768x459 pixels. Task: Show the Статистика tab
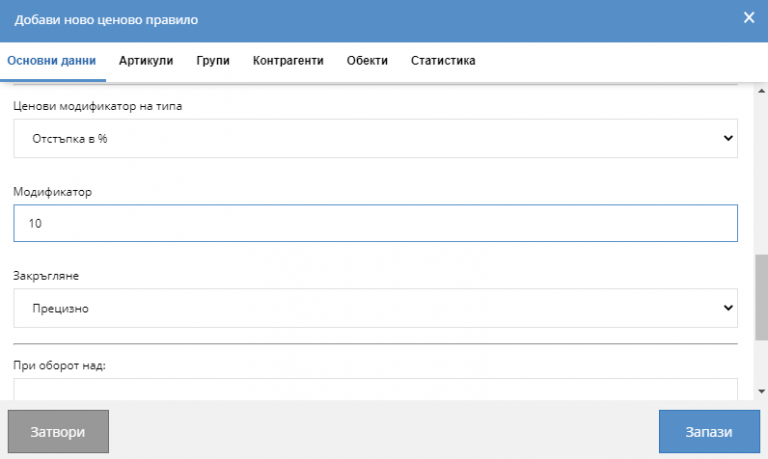[443, 61]
